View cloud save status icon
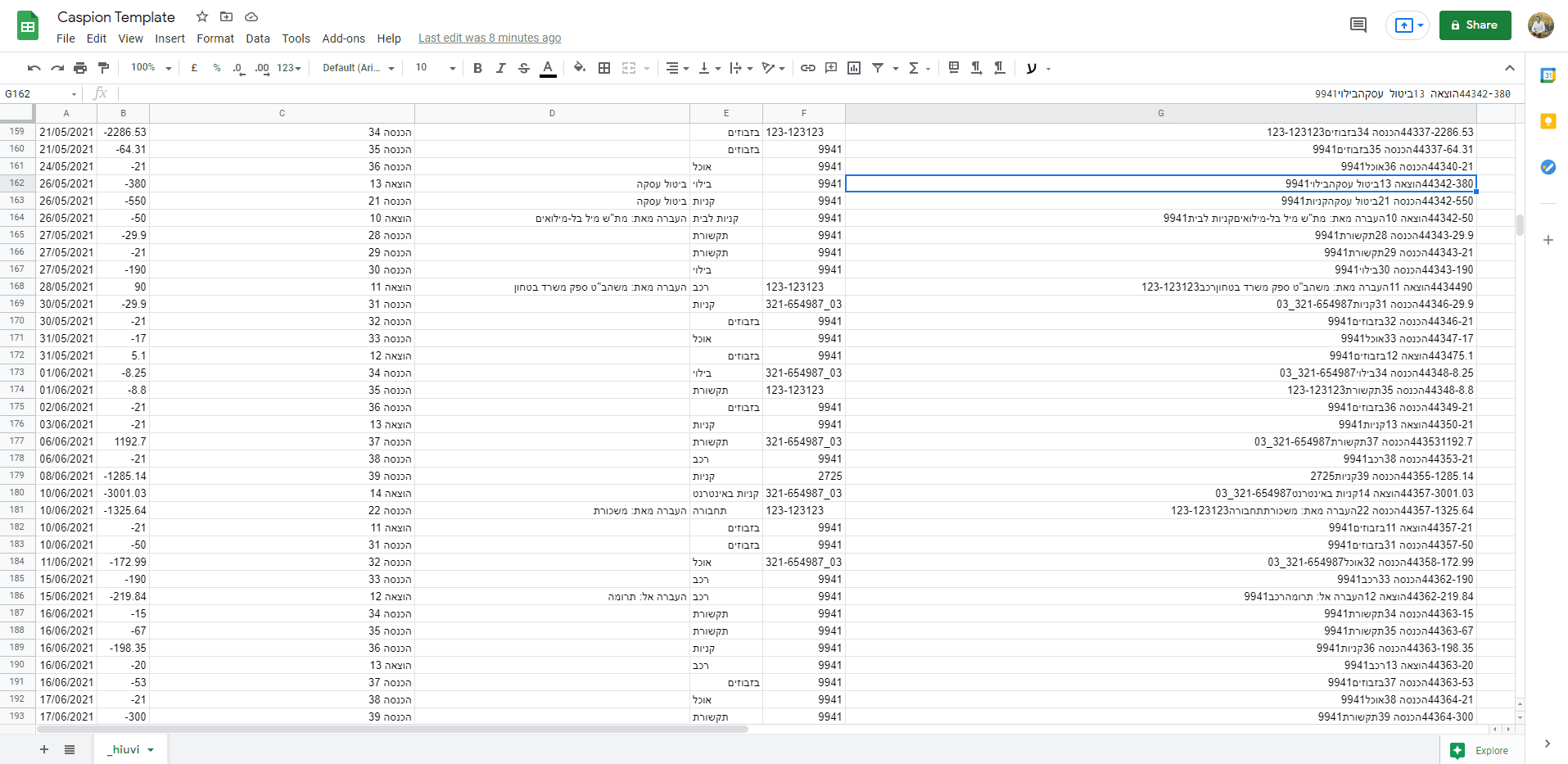The width and height of the screenshot is (1568, 764). point(251,16)
